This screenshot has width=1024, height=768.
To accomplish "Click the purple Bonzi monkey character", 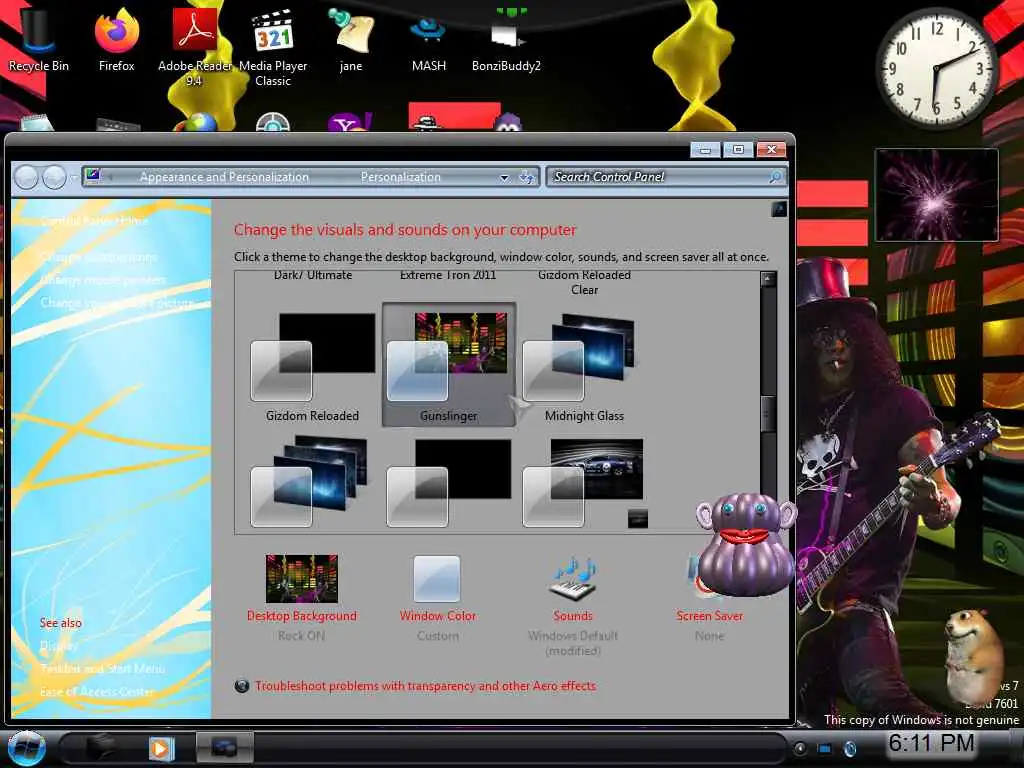I will 746,545.
